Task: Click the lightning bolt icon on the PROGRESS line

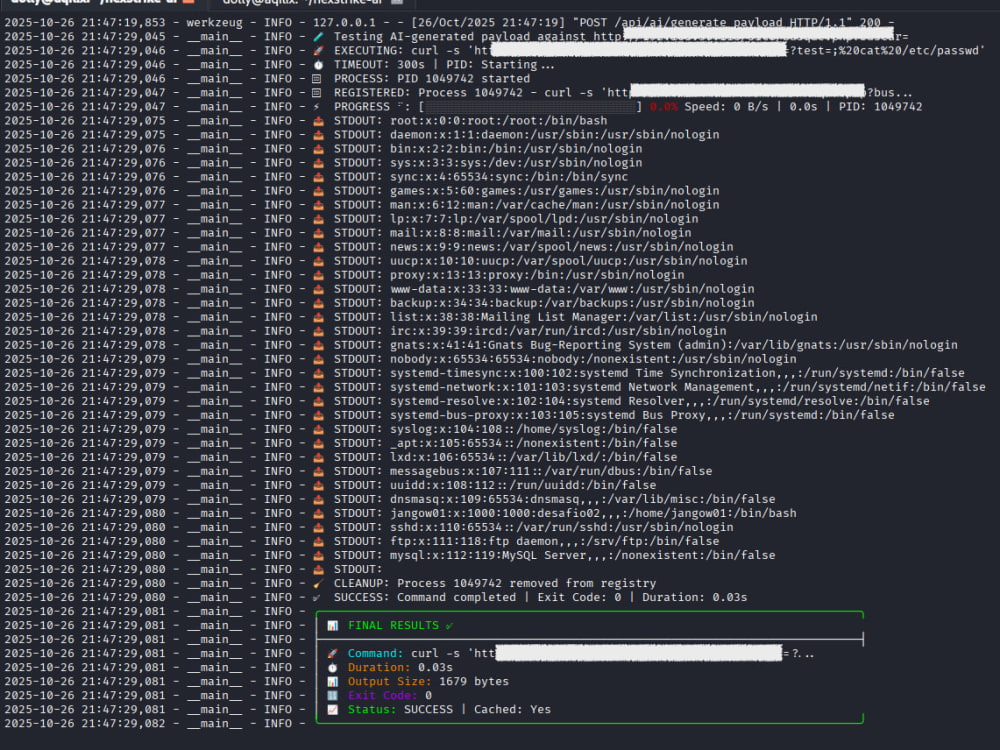Action: click(317, 107)
